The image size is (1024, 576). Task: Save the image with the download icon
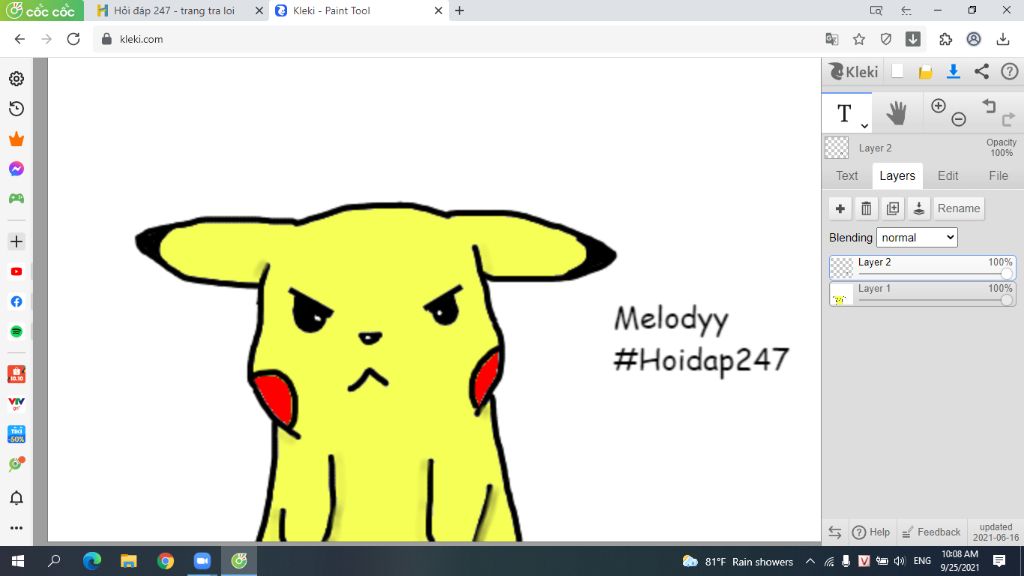953,72
